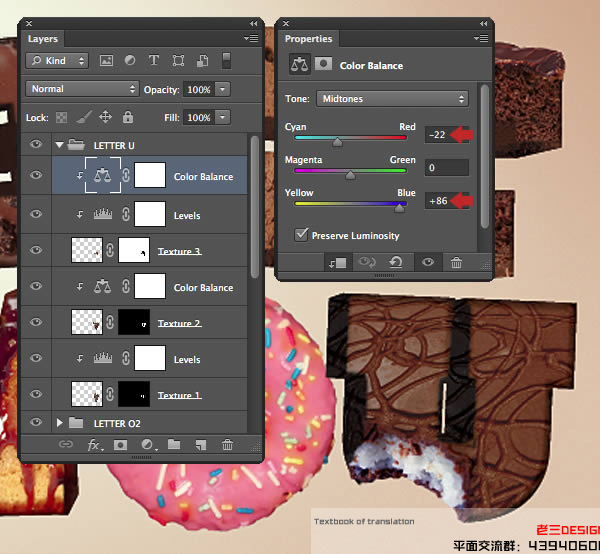
Task: Collapse Properties panel double-arrow icon
Action: pos(484,24)
